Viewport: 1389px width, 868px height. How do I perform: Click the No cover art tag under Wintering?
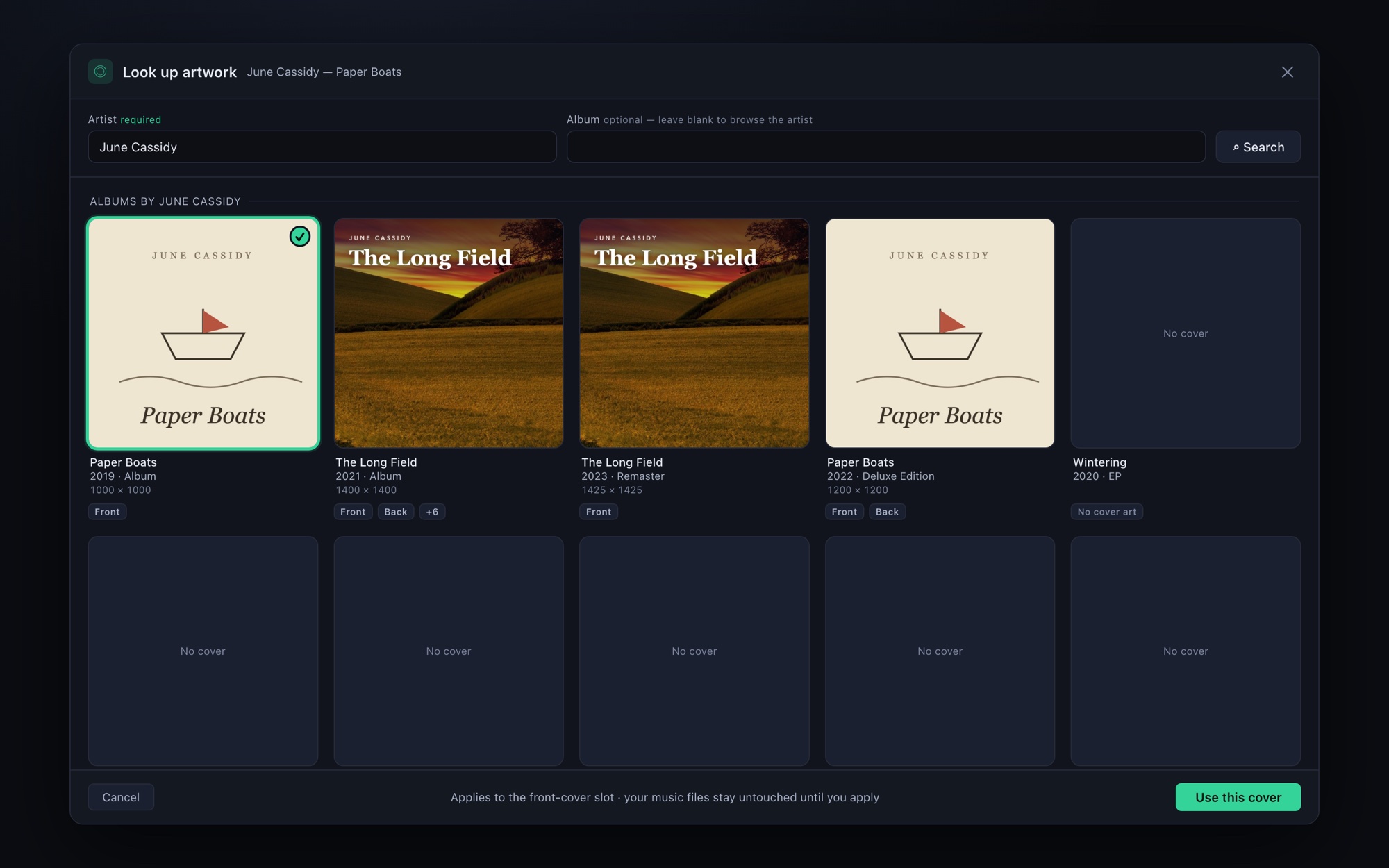[1107, 512]
